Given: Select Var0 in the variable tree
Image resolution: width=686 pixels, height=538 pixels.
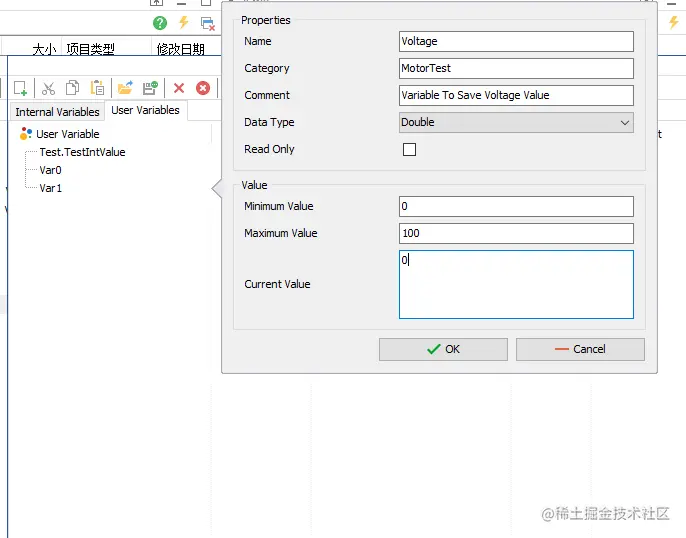Looking at the screenshot, I should click(50, 170).
